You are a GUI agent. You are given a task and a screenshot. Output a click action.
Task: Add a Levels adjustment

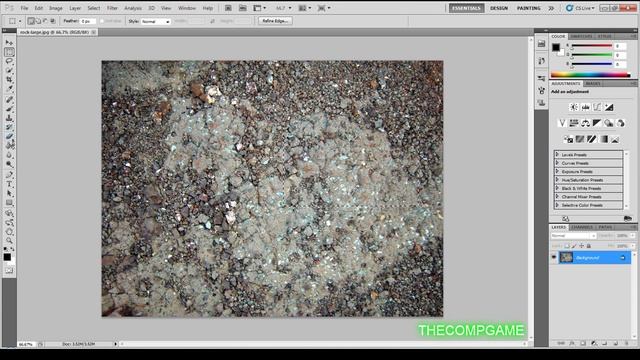[x=585, y=107]
